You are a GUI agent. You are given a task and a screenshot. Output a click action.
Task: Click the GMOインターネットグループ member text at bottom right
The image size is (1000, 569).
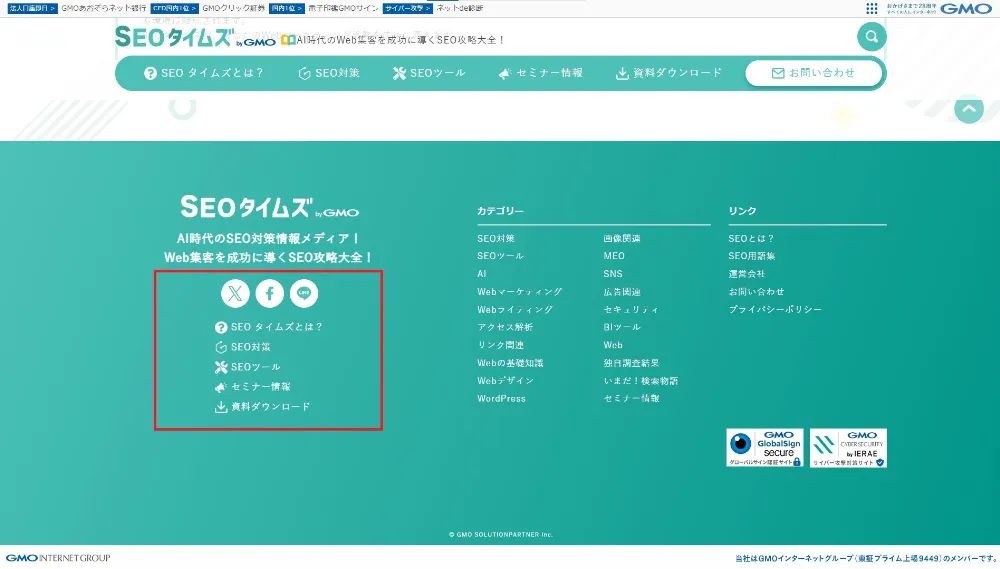pos(865,559)
